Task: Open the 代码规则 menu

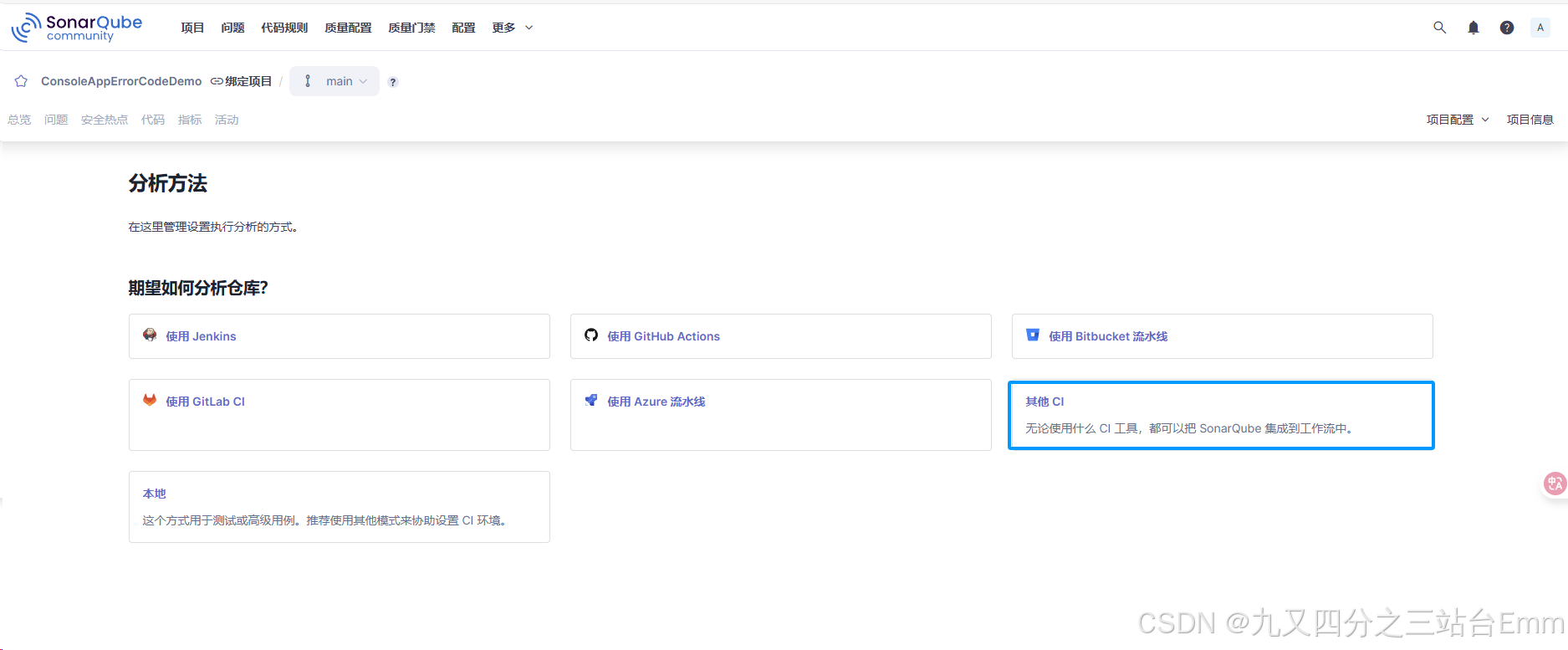Action: (284, 28)
